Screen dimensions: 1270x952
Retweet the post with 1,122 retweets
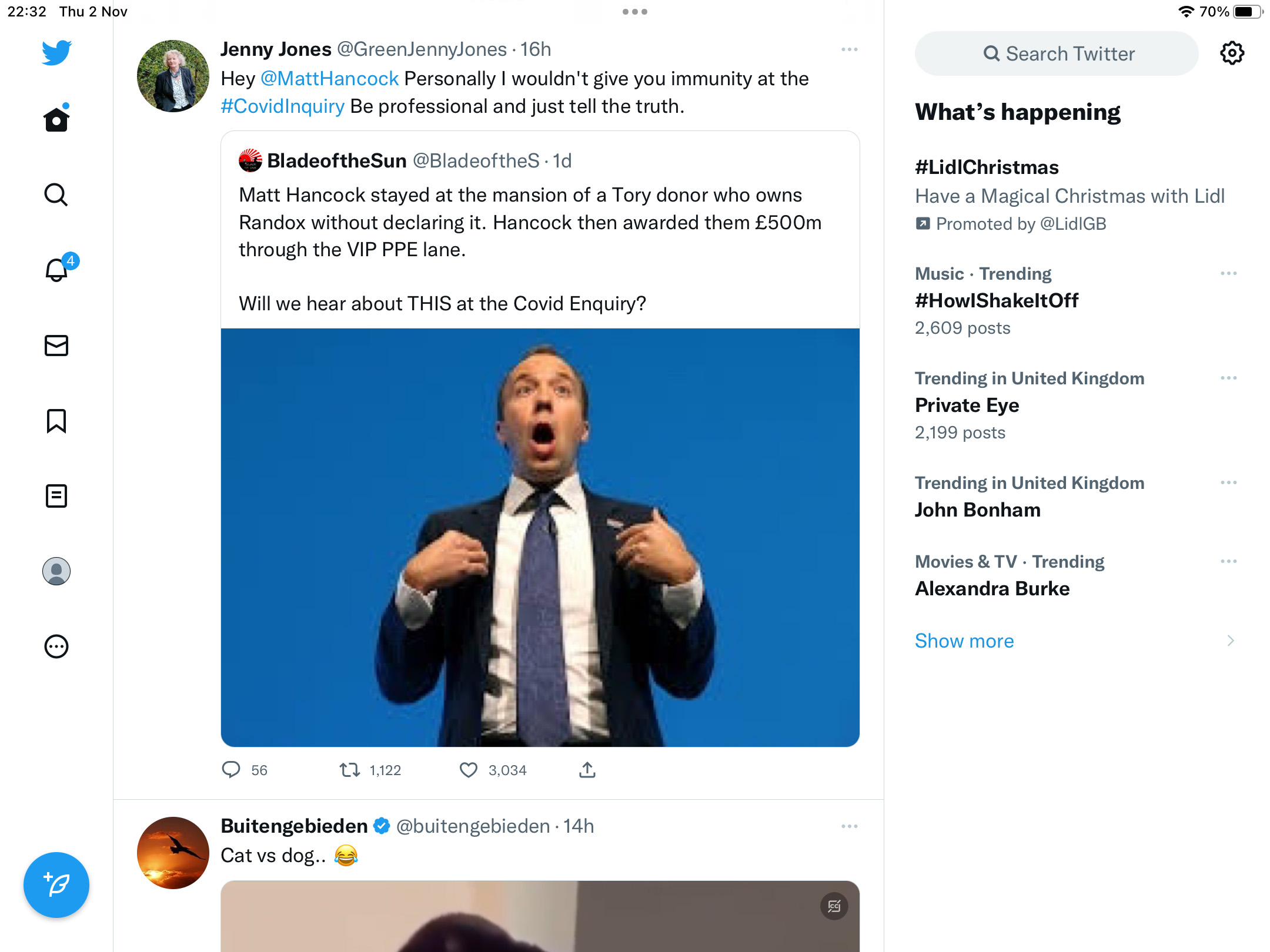tap(350, 770)
